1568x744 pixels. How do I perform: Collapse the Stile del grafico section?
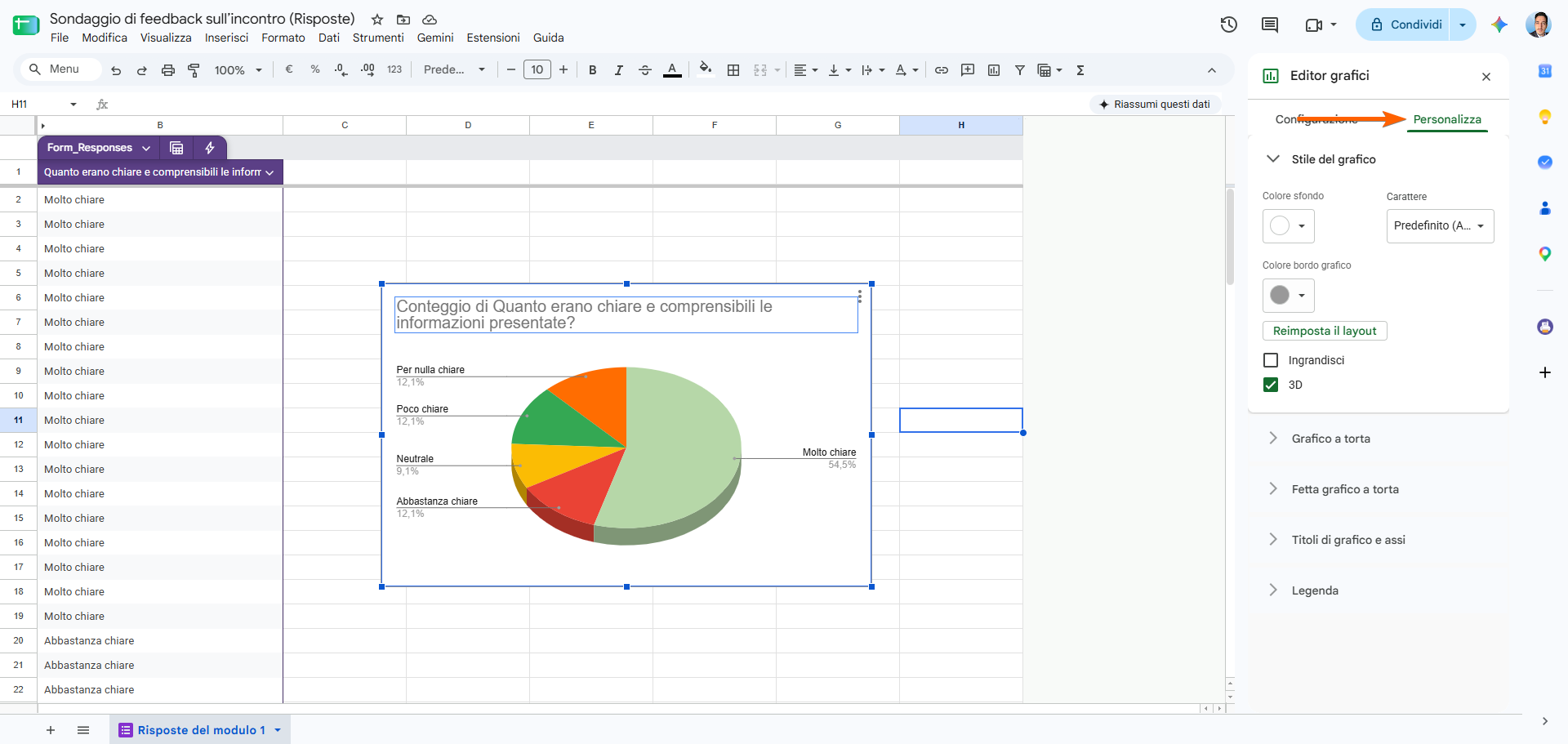pyautogui.click(x=1273, y=158)
